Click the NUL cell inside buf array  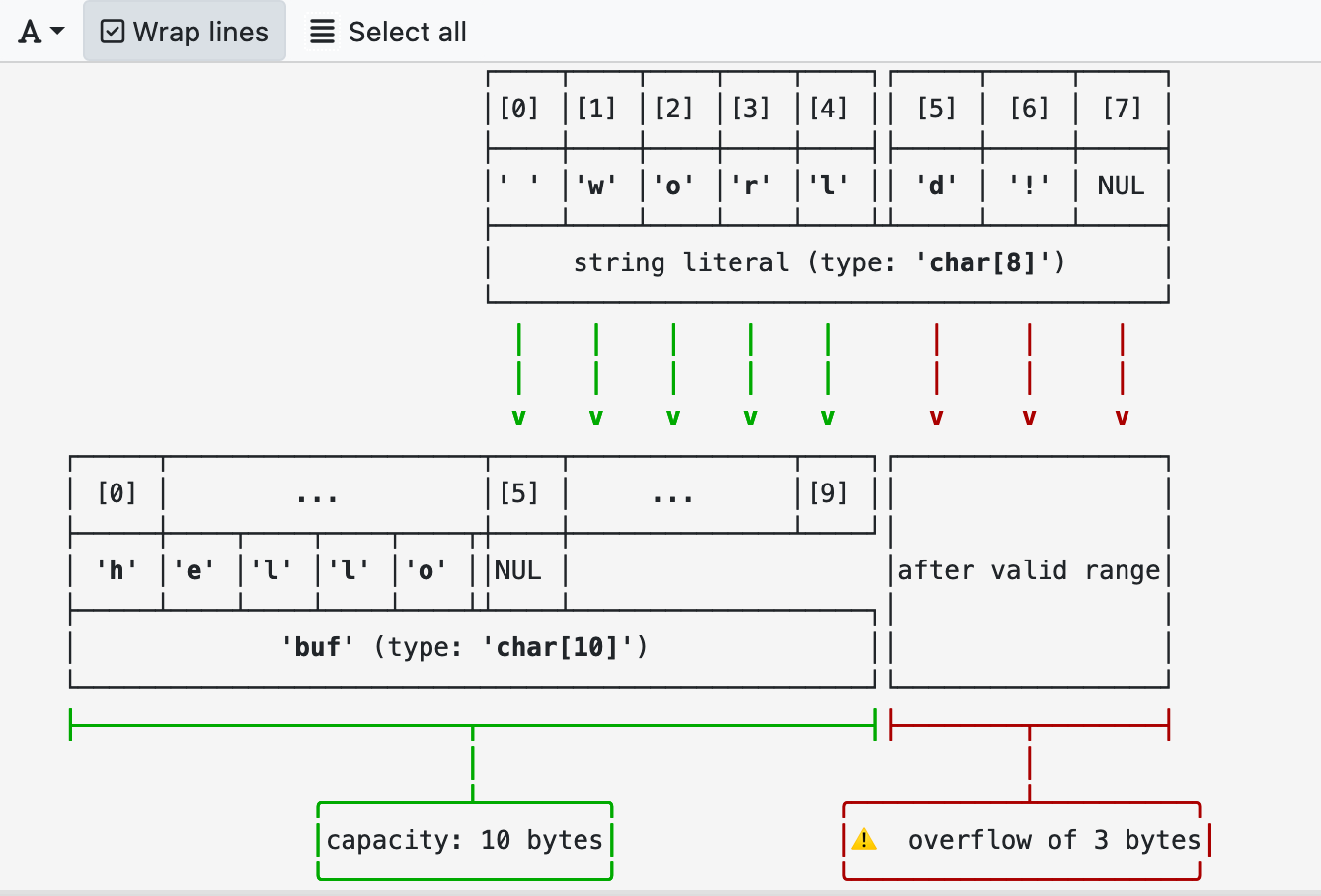pos(518,570)
